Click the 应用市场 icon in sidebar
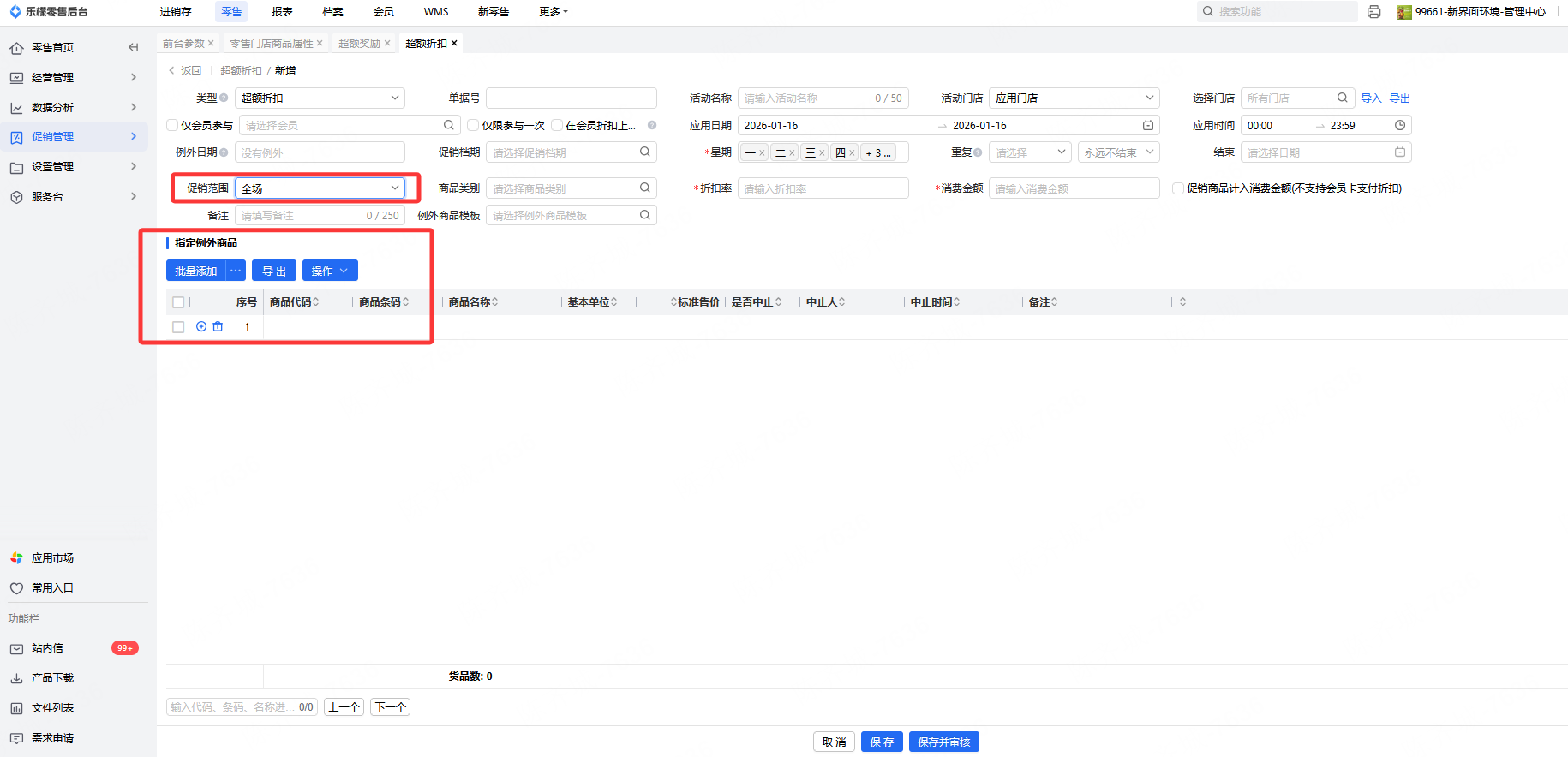Screen dimensions: 1568x757 click(16, 558)
